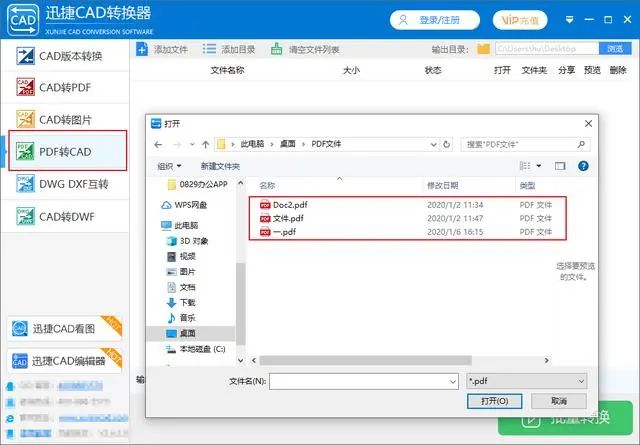Select 桌面 in the navigation tree
Image resolution: width=640 pixels, height=445 pixels.
pyautogui.click(x=190, y=333)
